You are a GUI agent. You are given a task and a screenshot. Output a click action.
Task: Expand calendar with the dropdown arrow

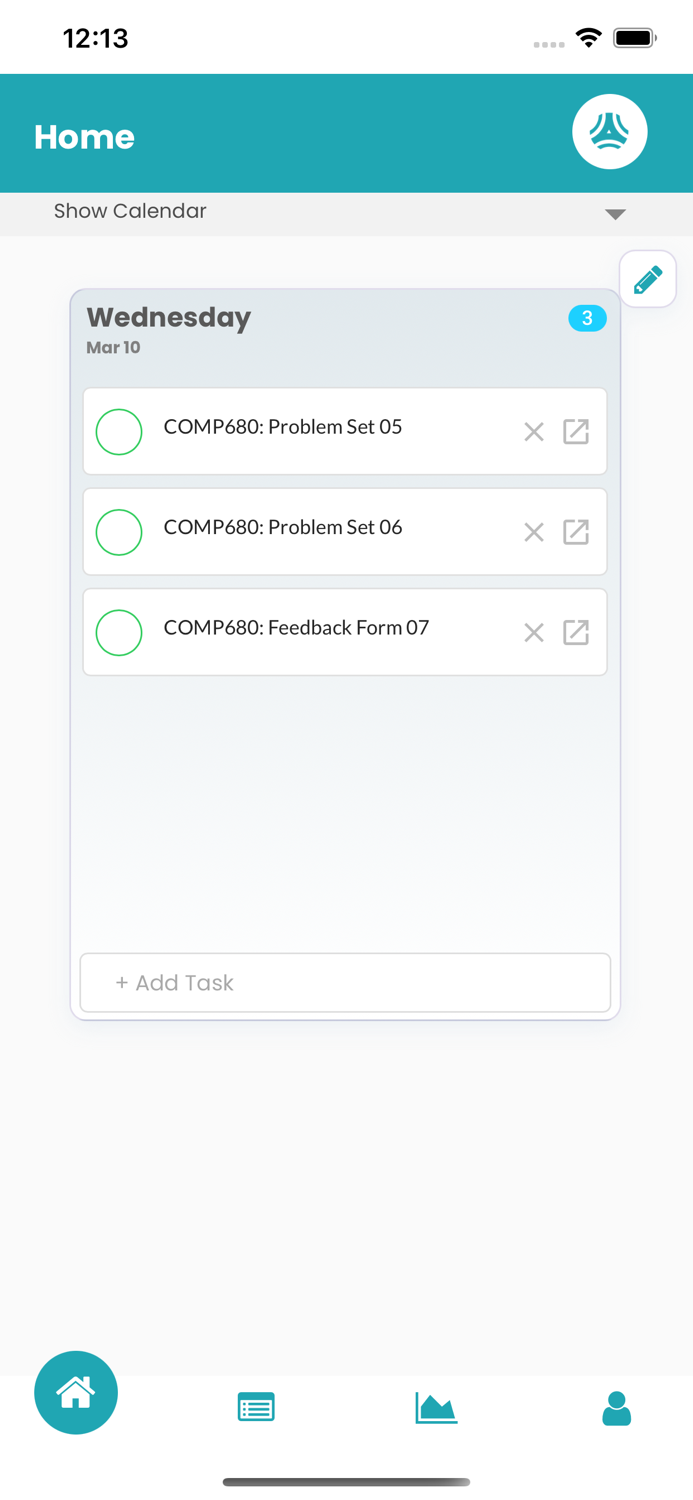(x=615, y=214)
